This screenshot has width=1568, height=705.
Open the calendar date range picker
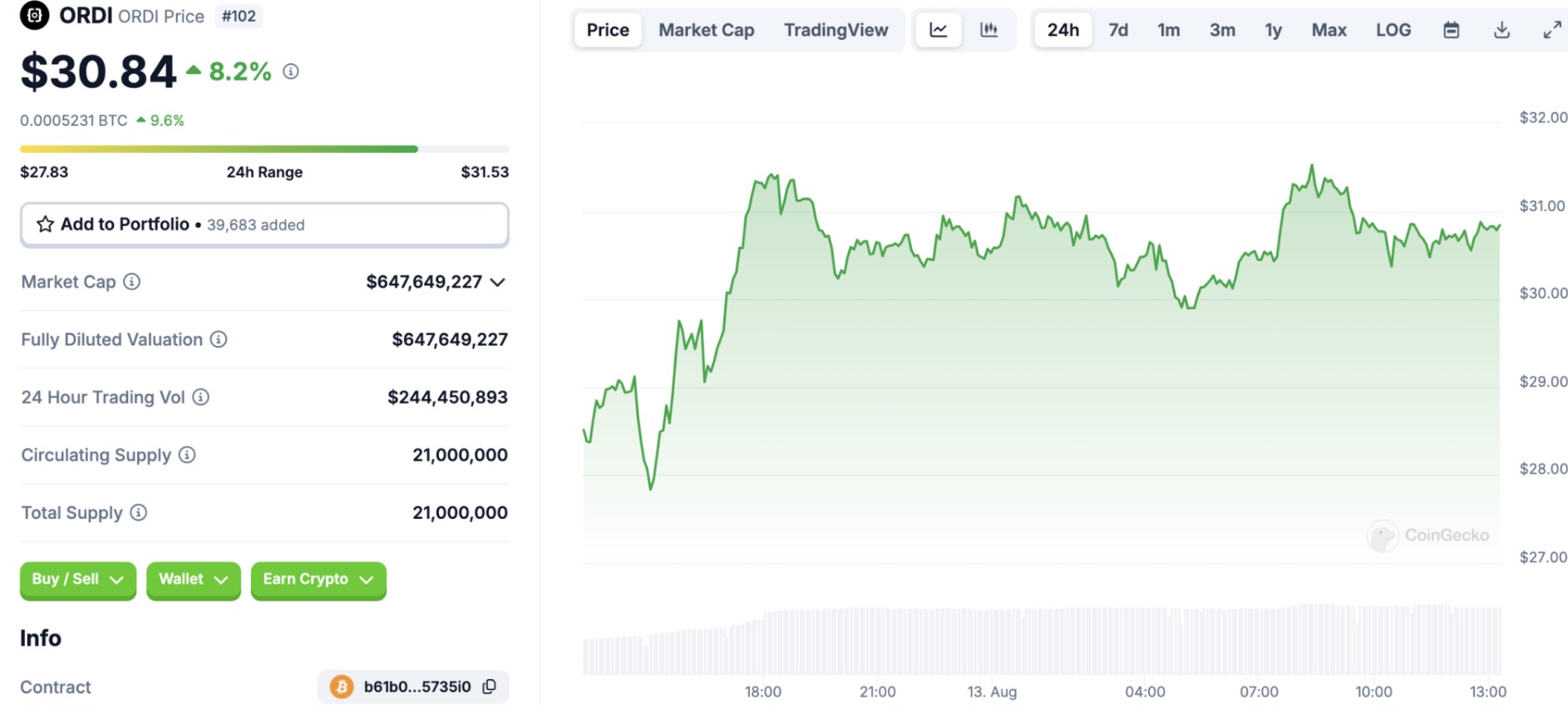pos(1452,30)
